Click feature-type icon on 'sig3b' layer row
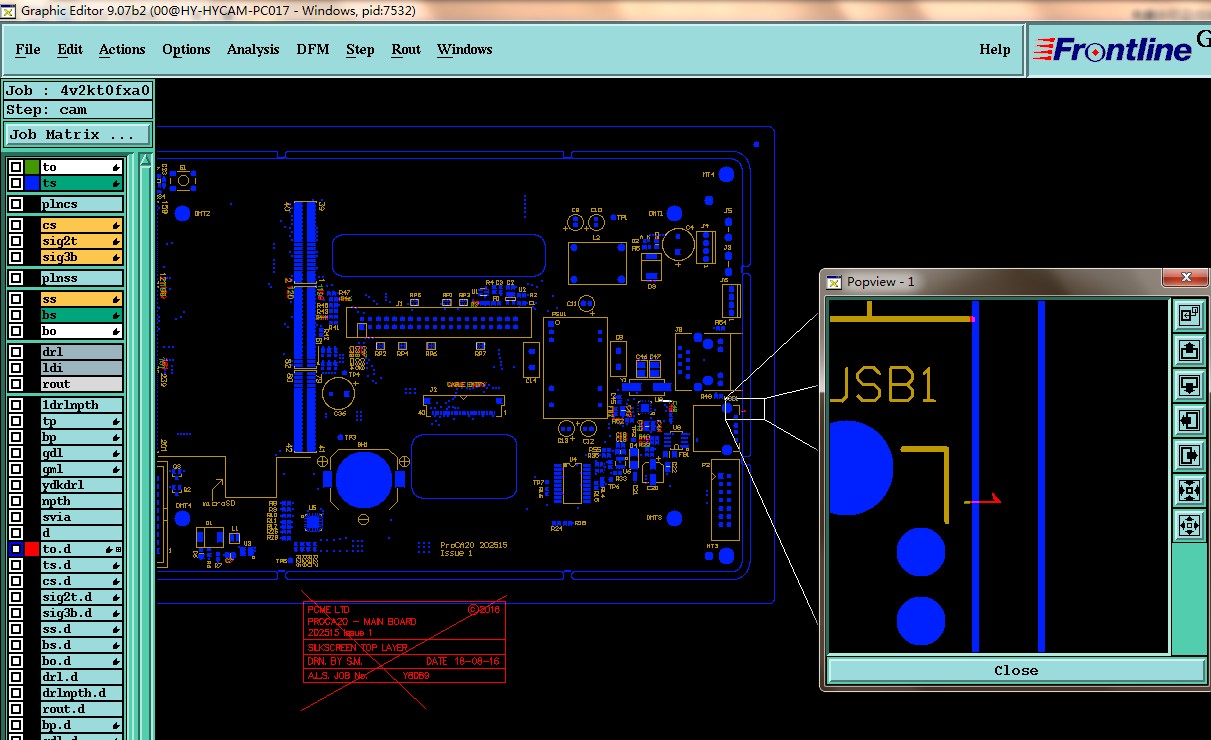The height and width of the screenshot is (740, 1211). tap(116, 257)
